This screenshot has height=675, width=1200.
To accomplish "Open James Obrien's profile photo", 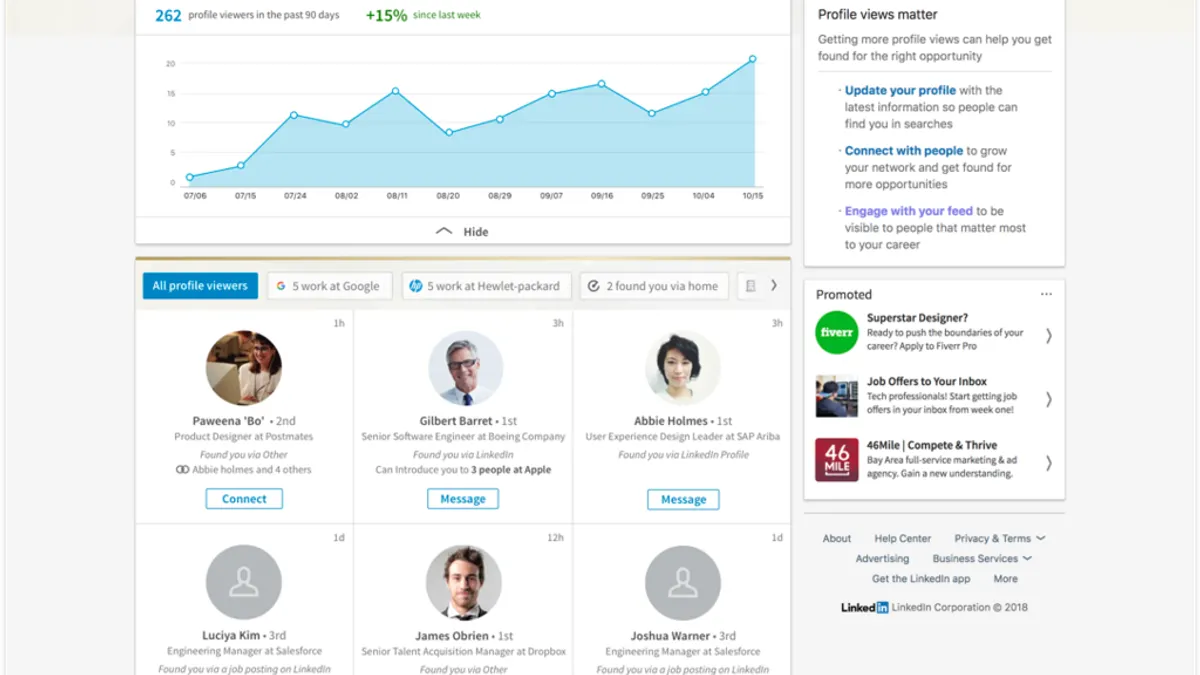I will [464, 582].
